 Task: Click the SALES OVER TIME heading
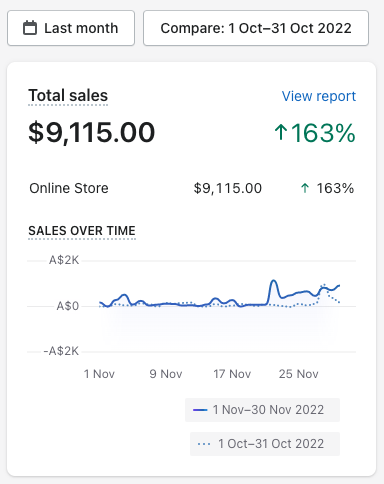(x=82, y=231)
